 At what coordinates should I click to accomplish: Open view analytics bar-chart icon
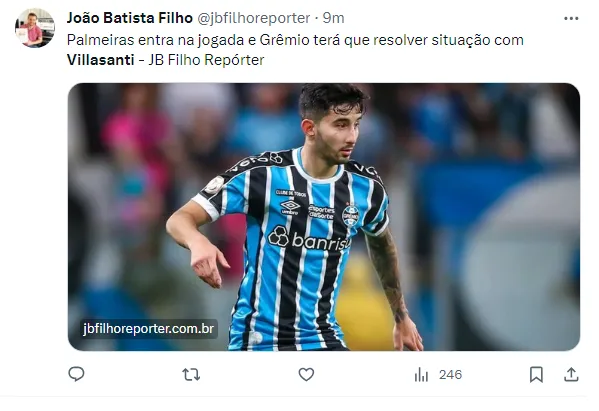click(x=421, y=374)
